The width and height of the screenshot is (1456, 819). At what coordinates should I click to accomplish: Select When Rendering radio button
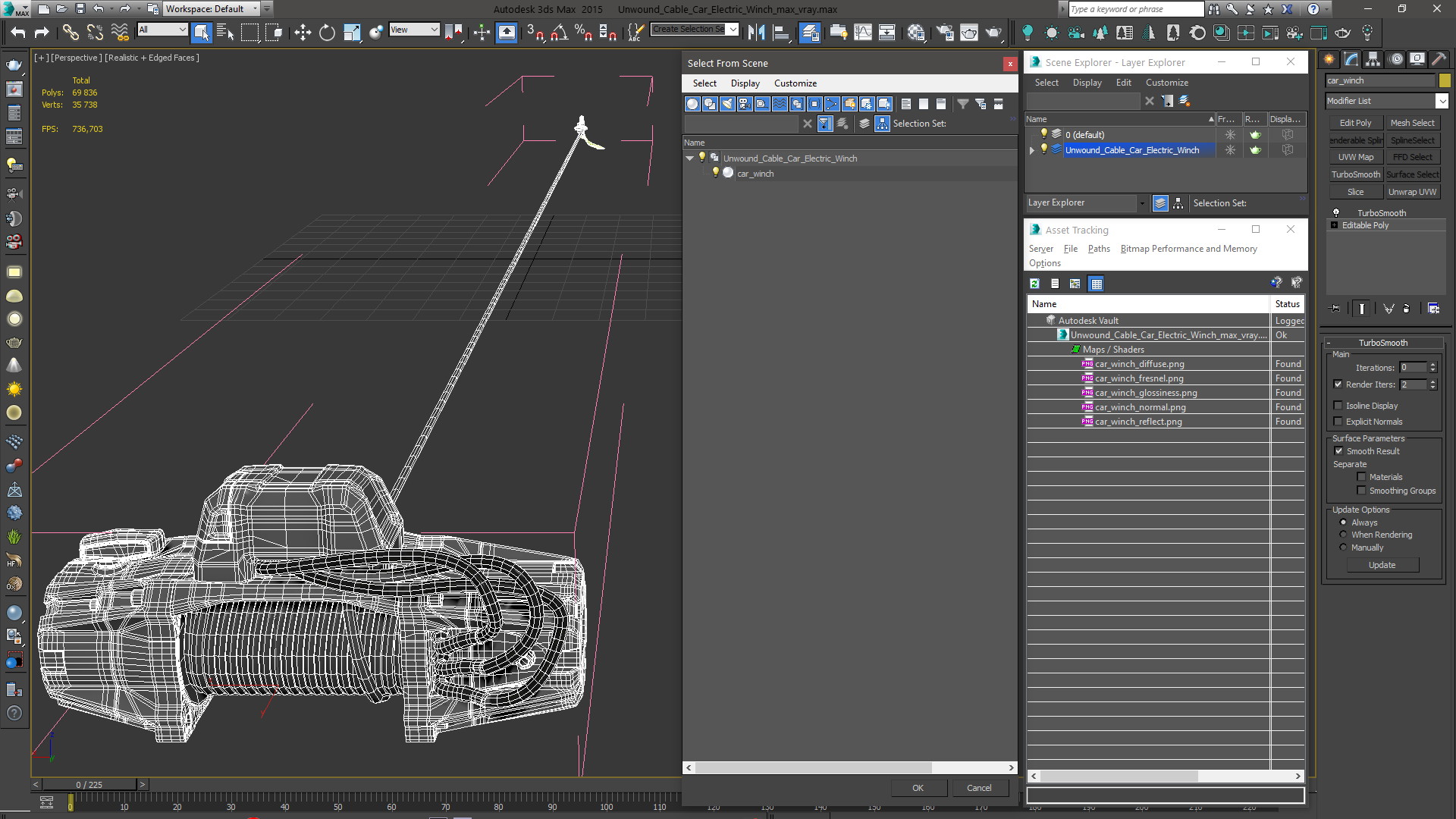[1343, 534]
